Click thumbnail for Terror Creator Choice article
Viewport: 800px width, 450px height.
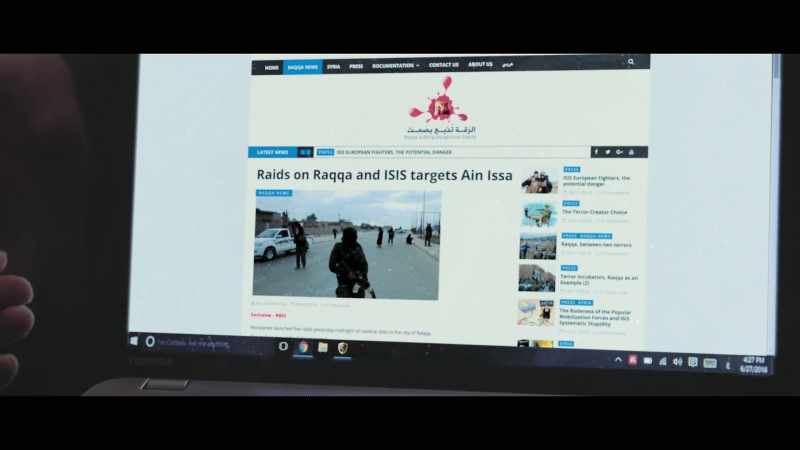539,213
